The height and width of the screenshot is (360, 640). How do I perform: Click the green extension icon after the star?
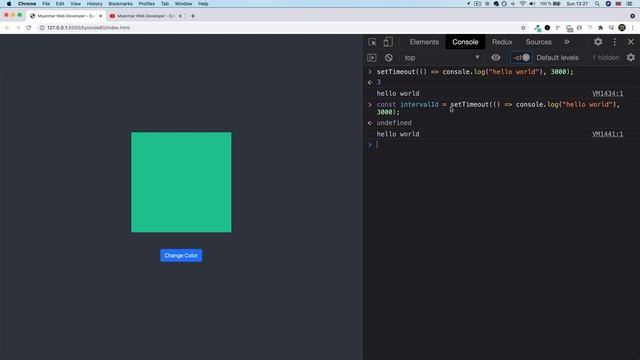(538, 28)
